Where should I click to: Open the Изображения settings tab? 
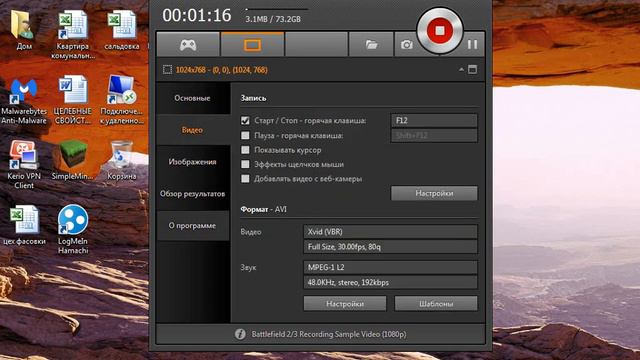[193, 162]
